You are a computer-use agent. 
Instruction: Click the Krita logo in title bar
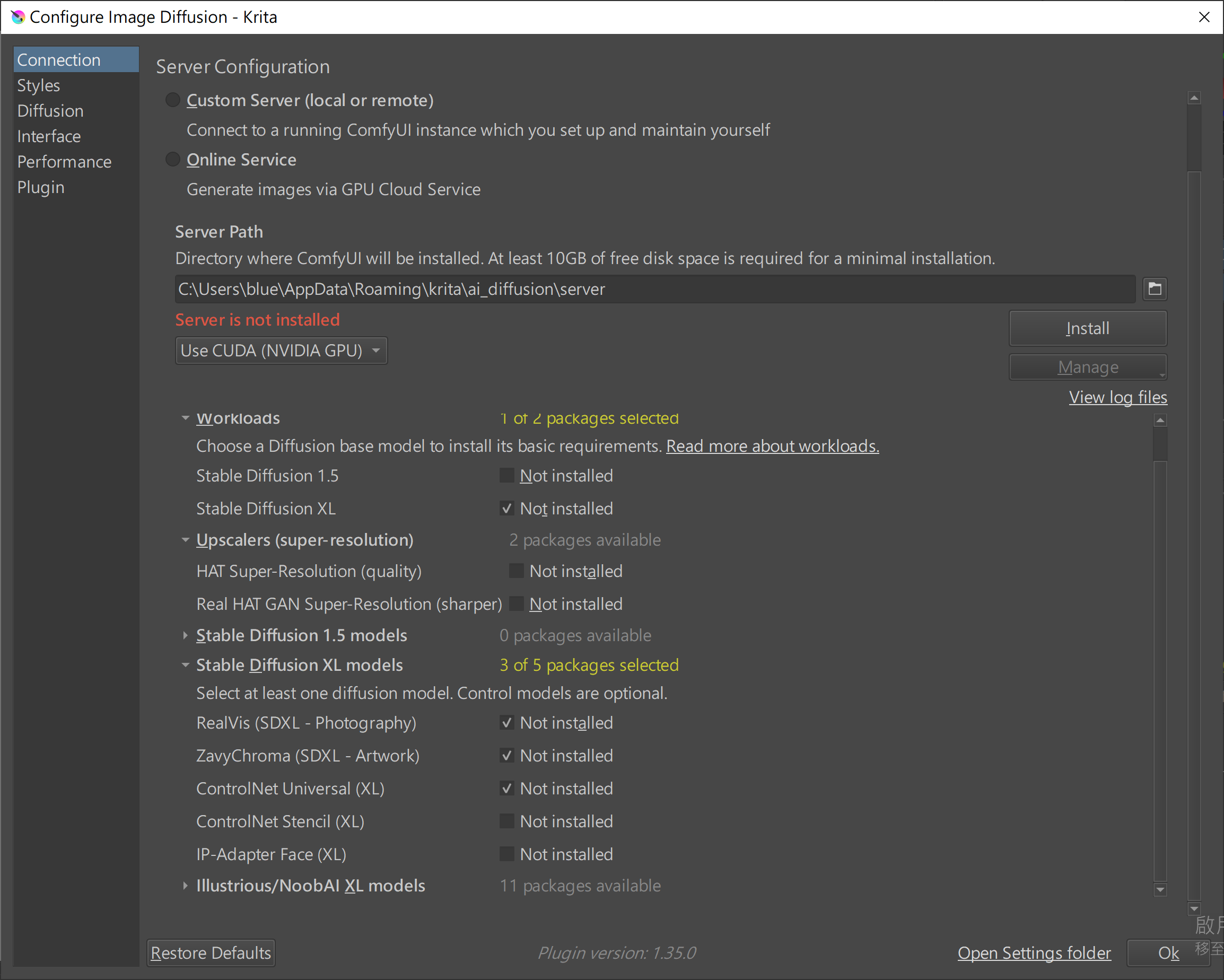coord(18,17)
